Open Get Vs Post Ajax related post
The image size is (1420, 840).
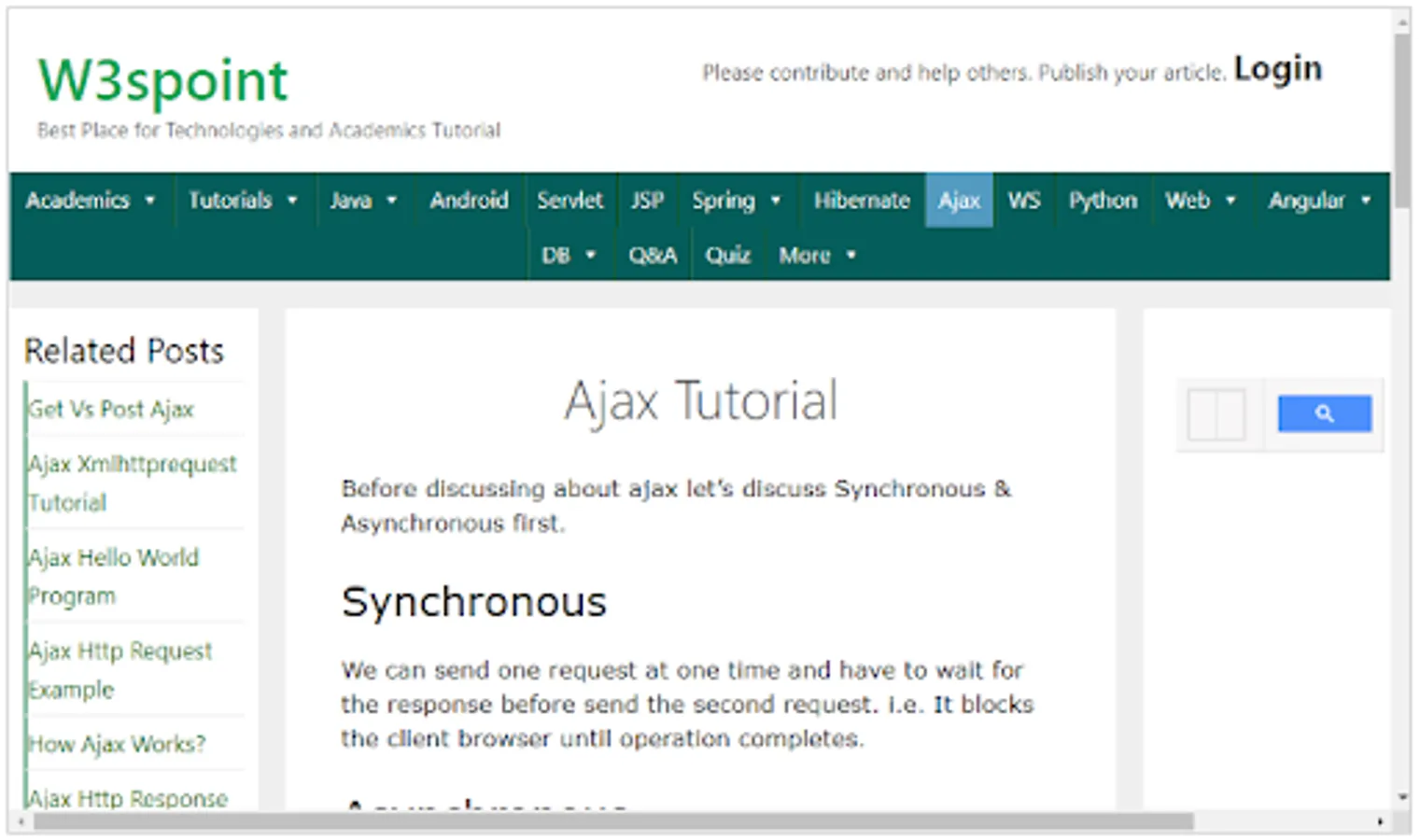point(111,410)
